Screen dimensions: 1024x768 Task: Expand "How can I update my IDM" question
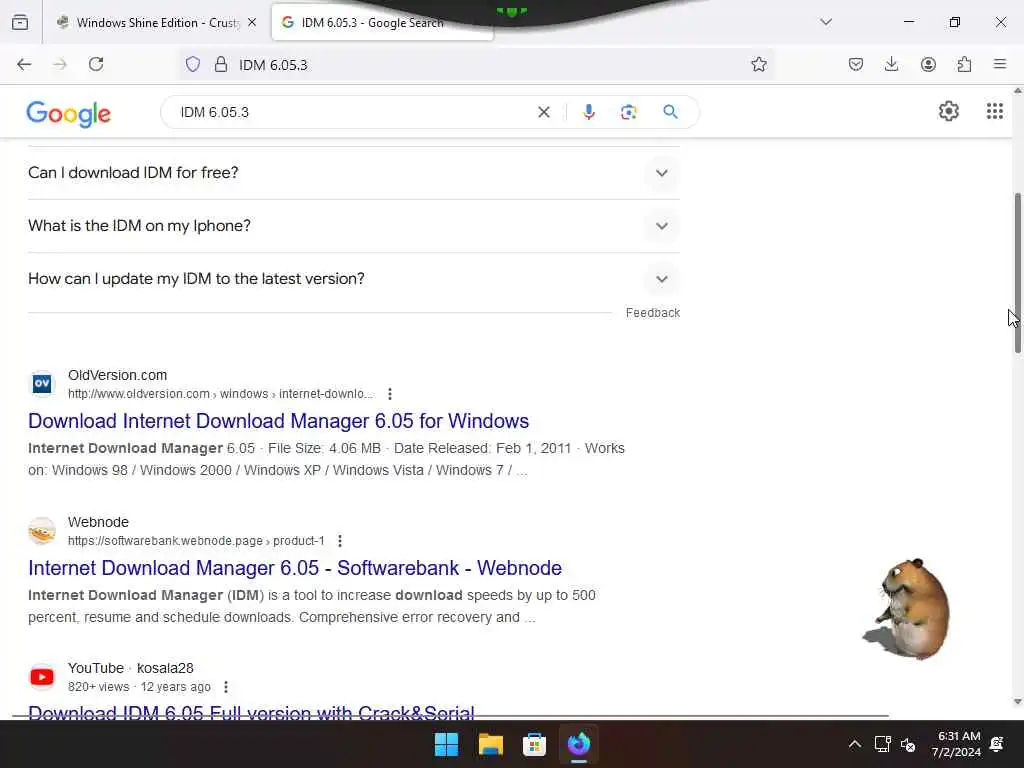coord(353,279)
